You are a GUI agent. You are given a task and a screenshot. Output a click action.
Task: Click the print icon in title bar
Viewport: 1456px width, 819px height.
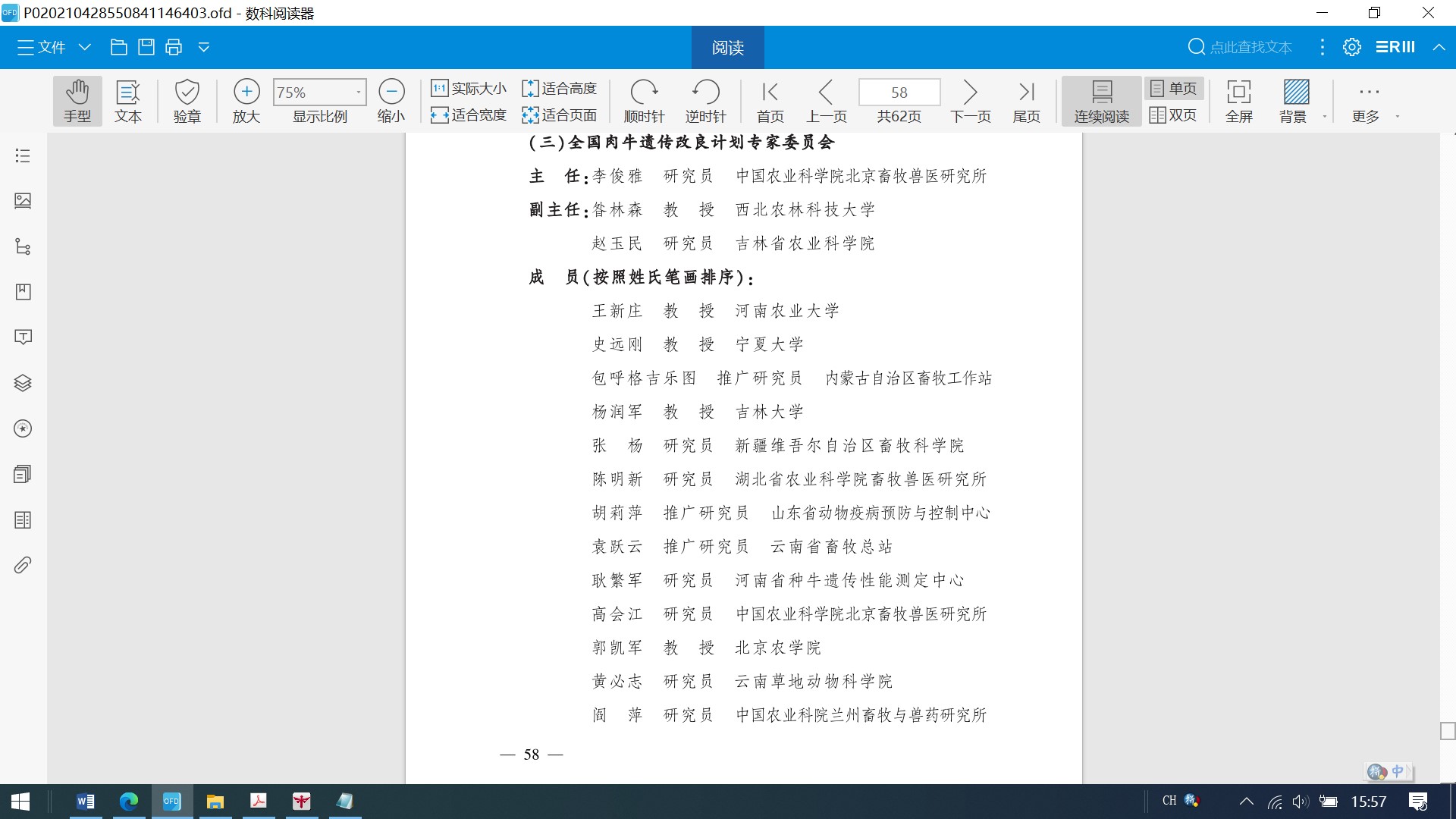pos(174,47)
